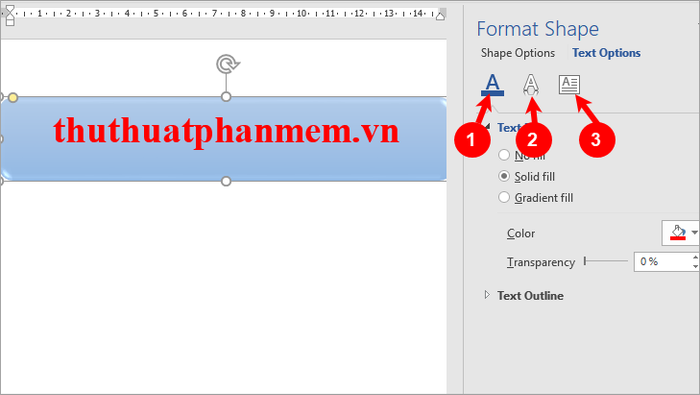This screenshot has width=700, height=395.
Task: Open the Layout & Properties textbox icon
Action: tap(569, 84)
